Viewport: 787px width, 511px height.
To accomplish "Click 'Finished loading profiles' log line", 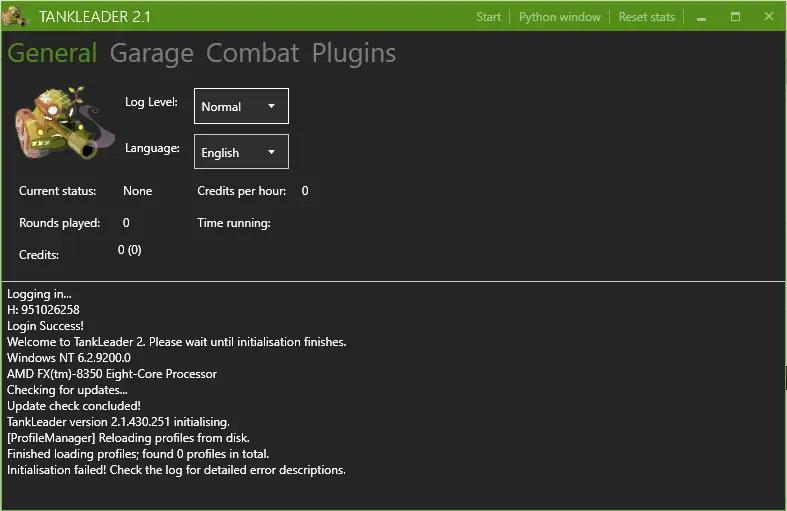I will click(138, 454).
